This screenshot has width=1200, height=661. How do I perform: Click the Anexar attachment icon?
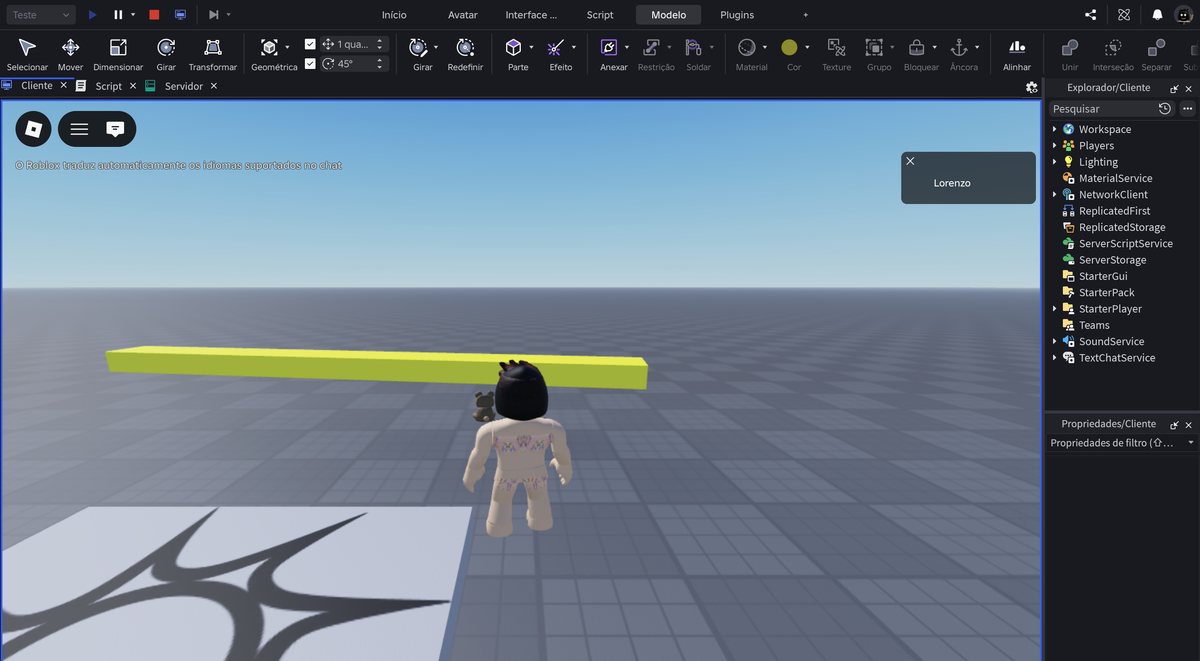609,47
